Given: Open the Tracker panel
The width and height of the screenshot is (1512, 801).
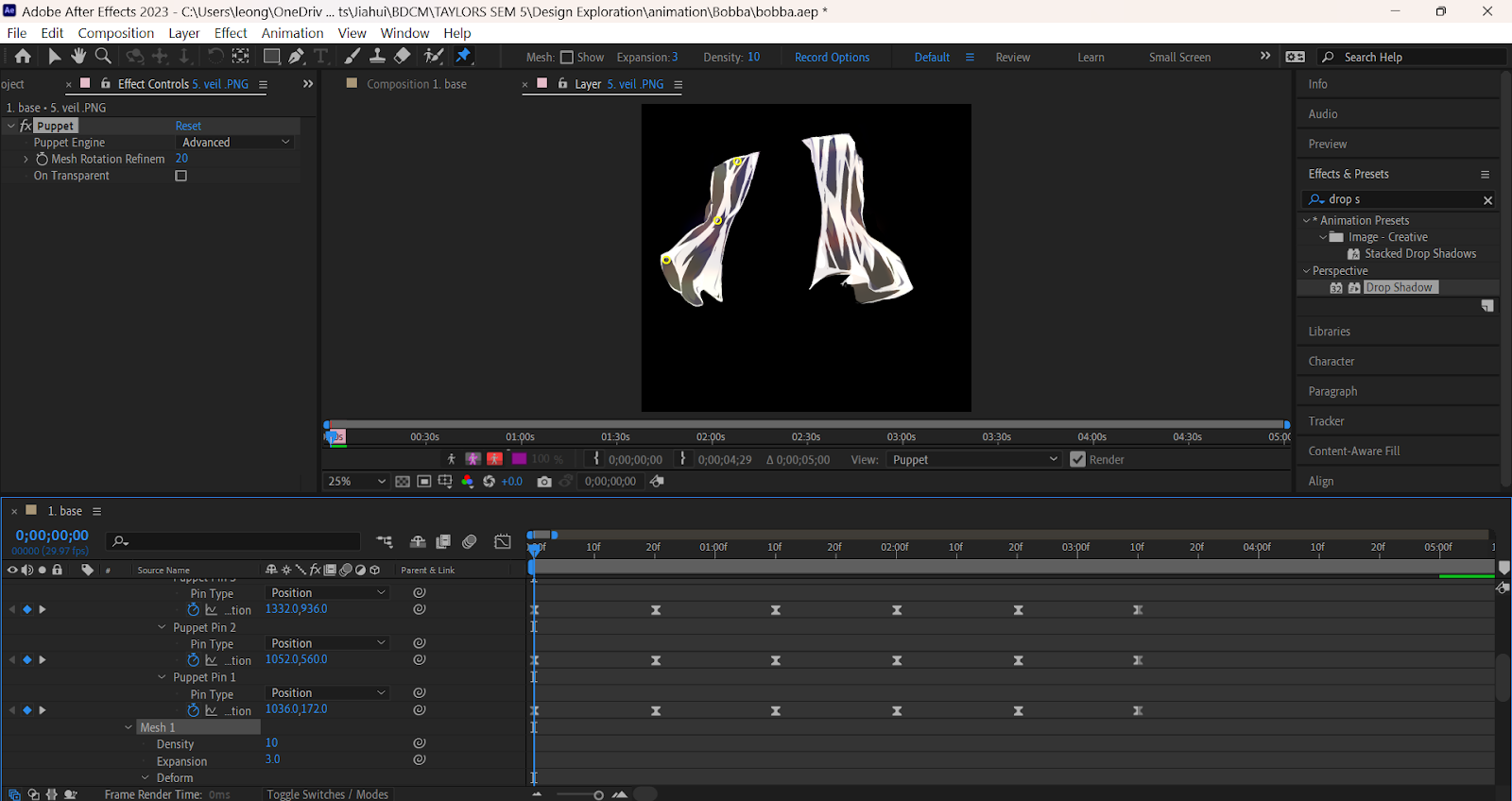Looking at the screenshot, I should coord(1326,421).
